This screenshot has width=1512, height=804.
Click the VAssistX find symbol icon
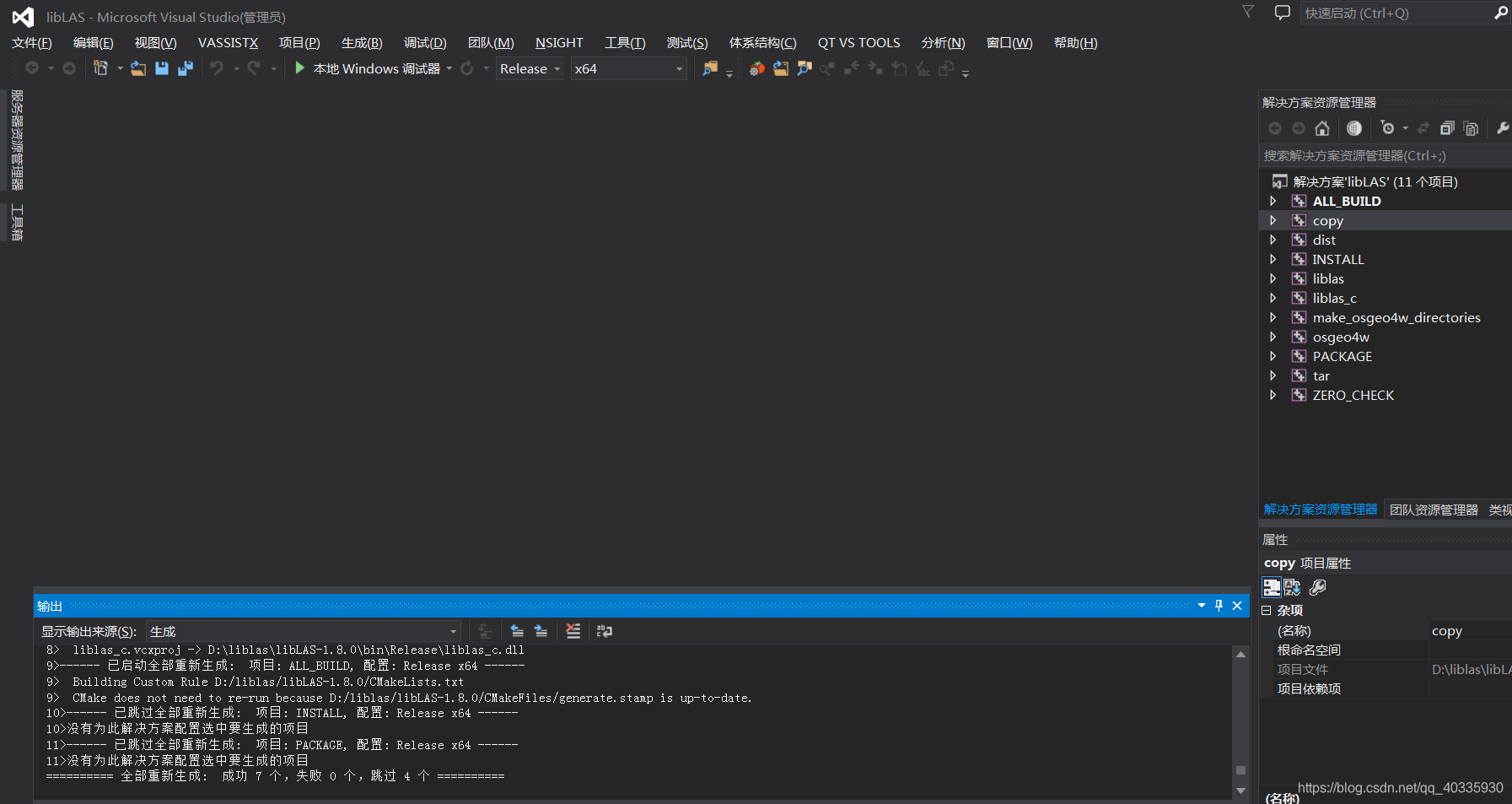point(804,68)
